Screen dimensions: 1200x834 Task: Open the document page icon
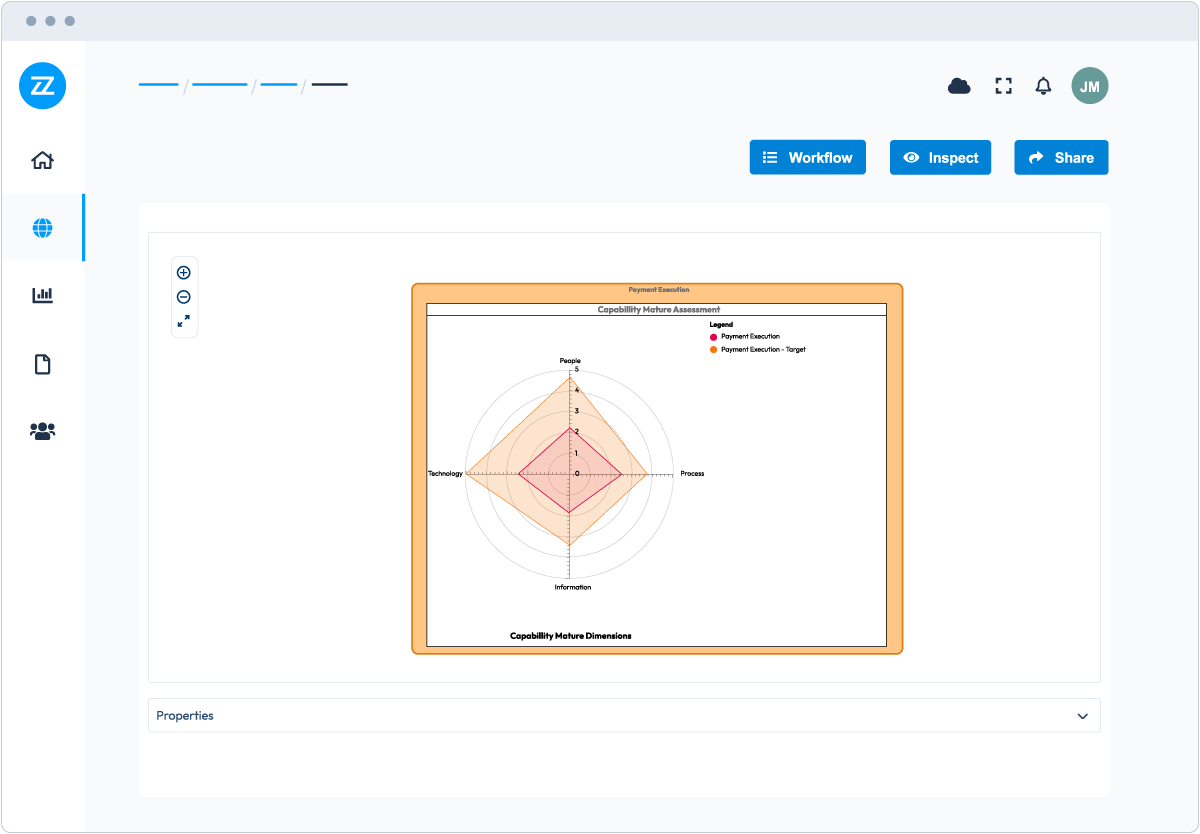[x=42, y=364]
